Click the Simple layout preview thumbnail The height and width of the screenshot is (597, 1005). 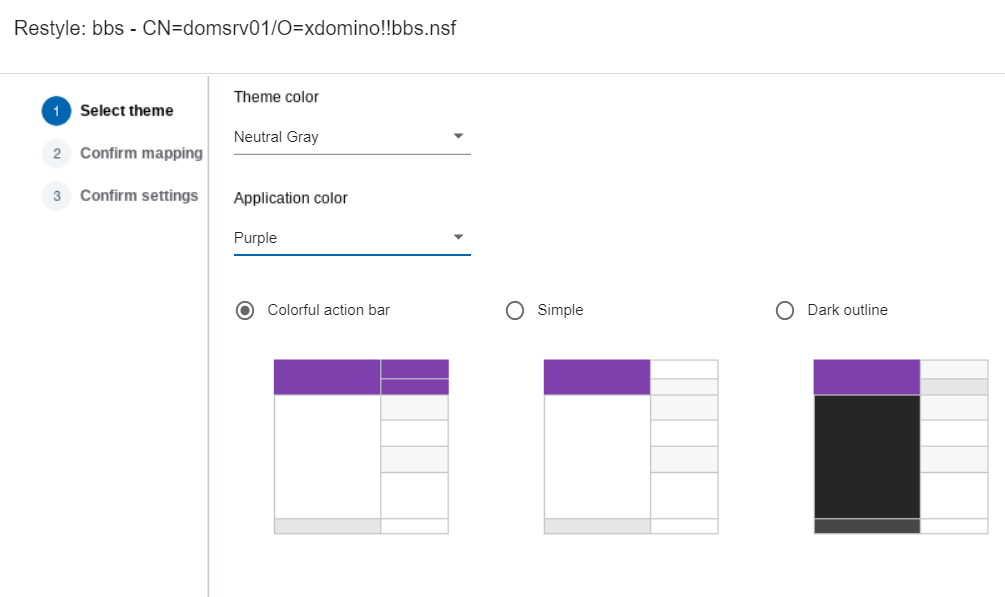pos(631,446)
